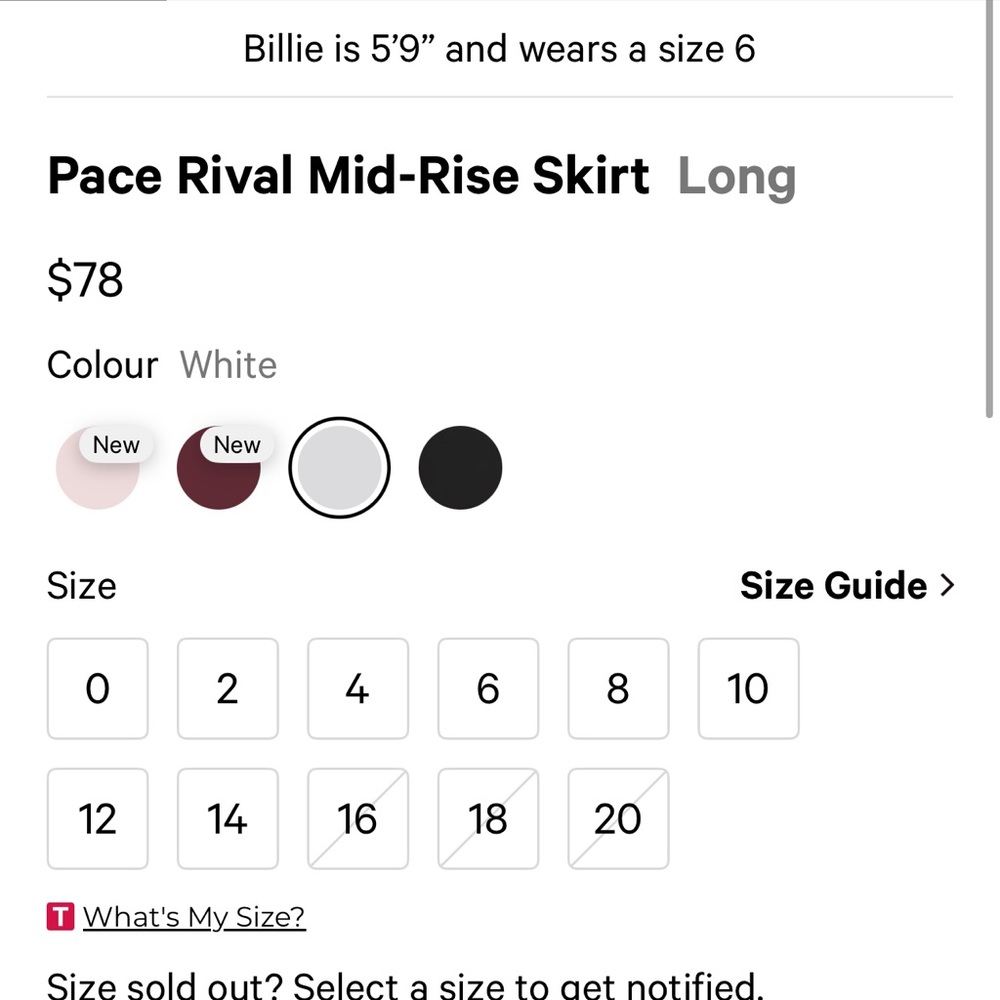The height and width of the screenshot is (1000, 1000).
Task: Select size 0
Action: [x=97, y=689]
